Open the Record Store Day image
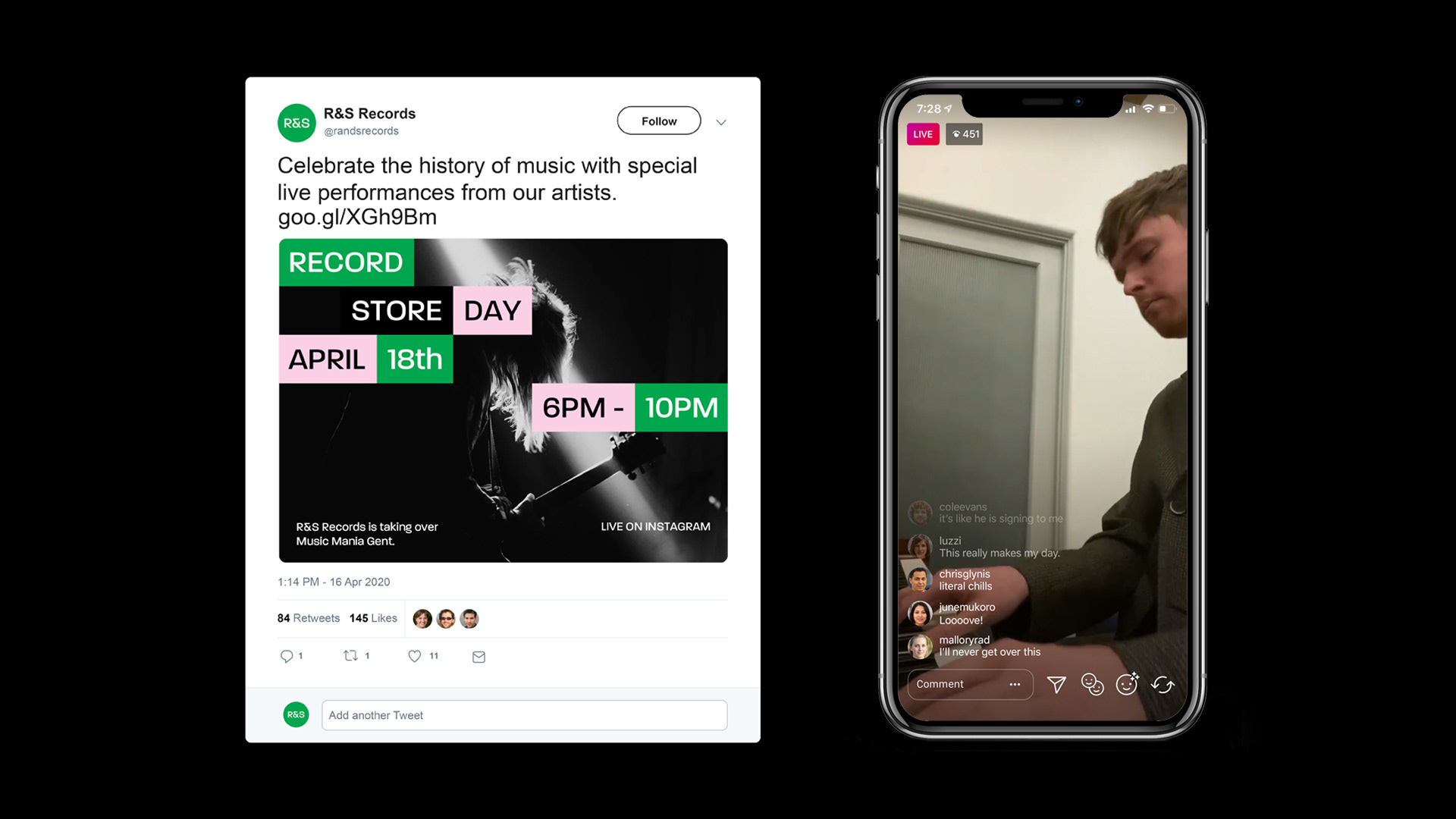 tap(503, 400)
